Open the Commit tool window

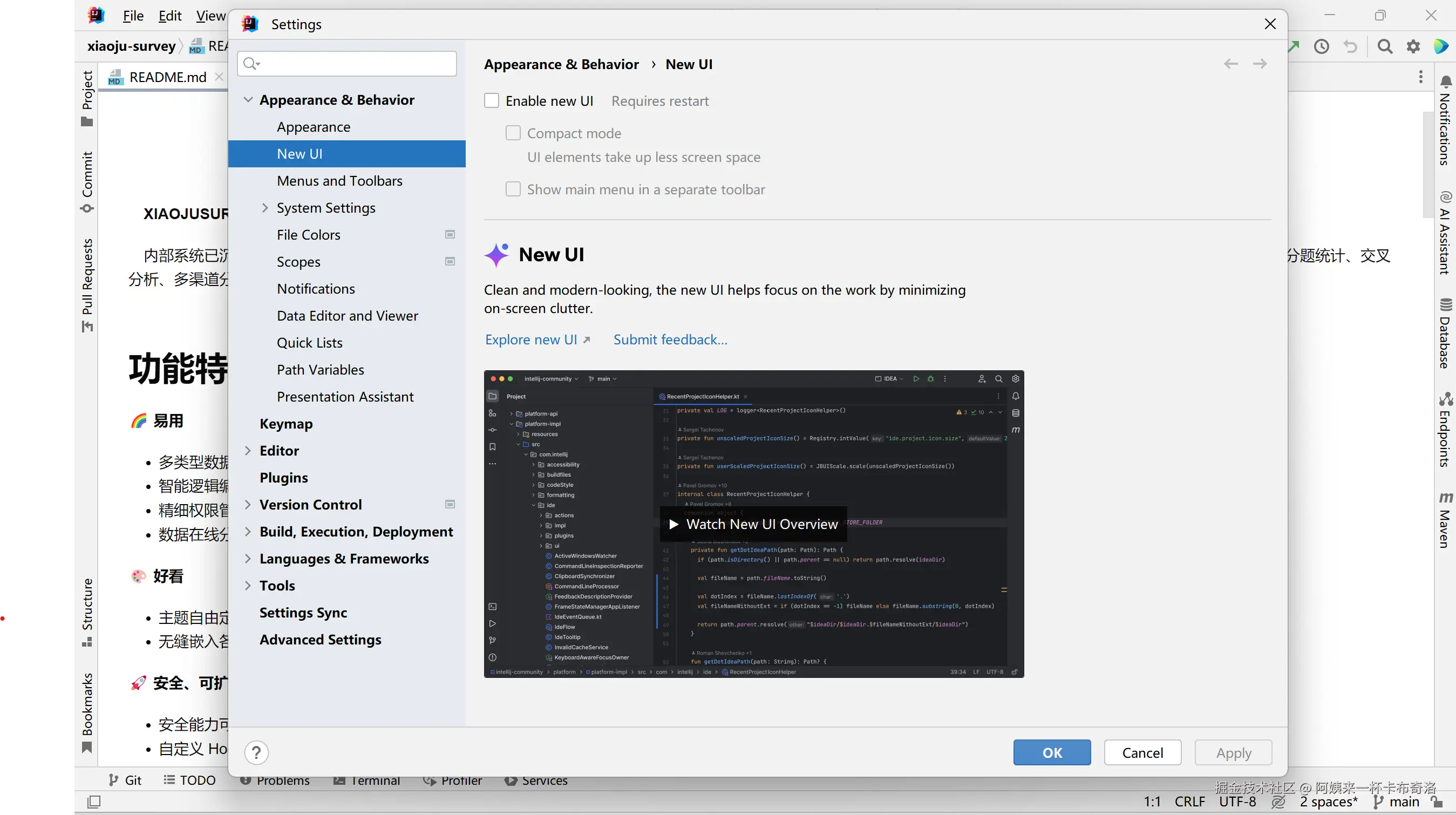click(87, 181)
